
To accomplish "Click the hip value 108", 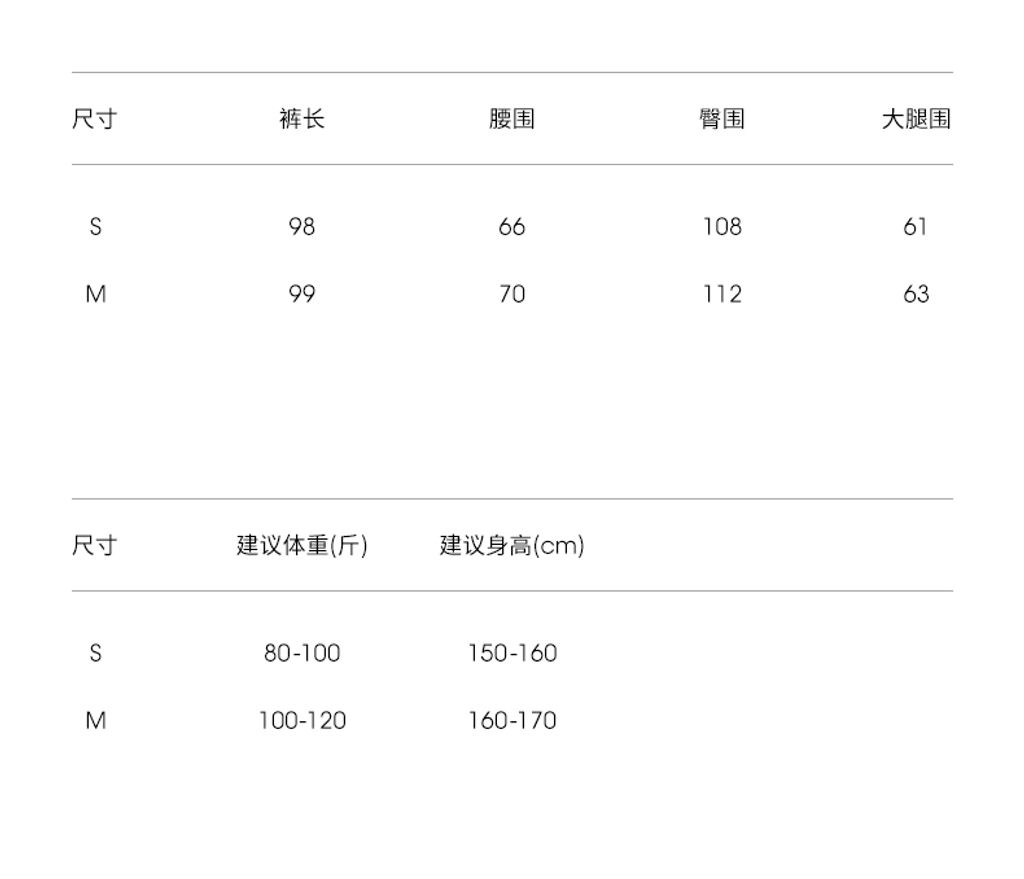I will click(x=722, y=227).
